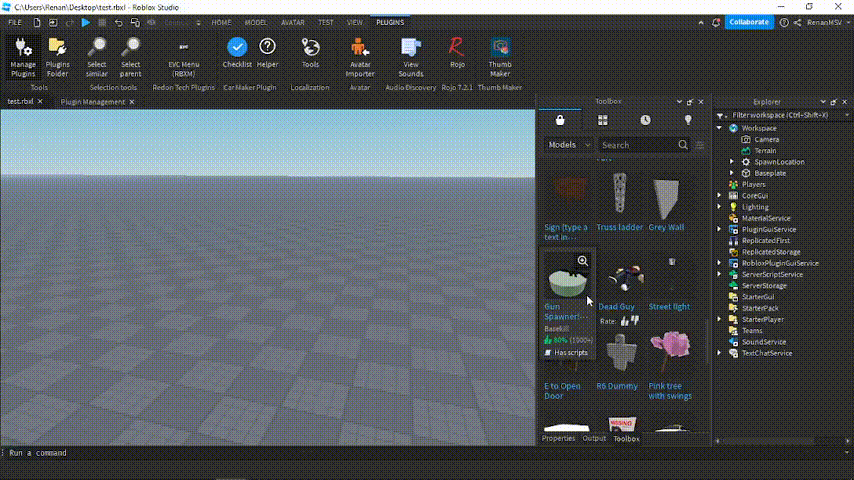Open the Plugin Management document tab
This screenshot has width=854, height=480.
93,102
